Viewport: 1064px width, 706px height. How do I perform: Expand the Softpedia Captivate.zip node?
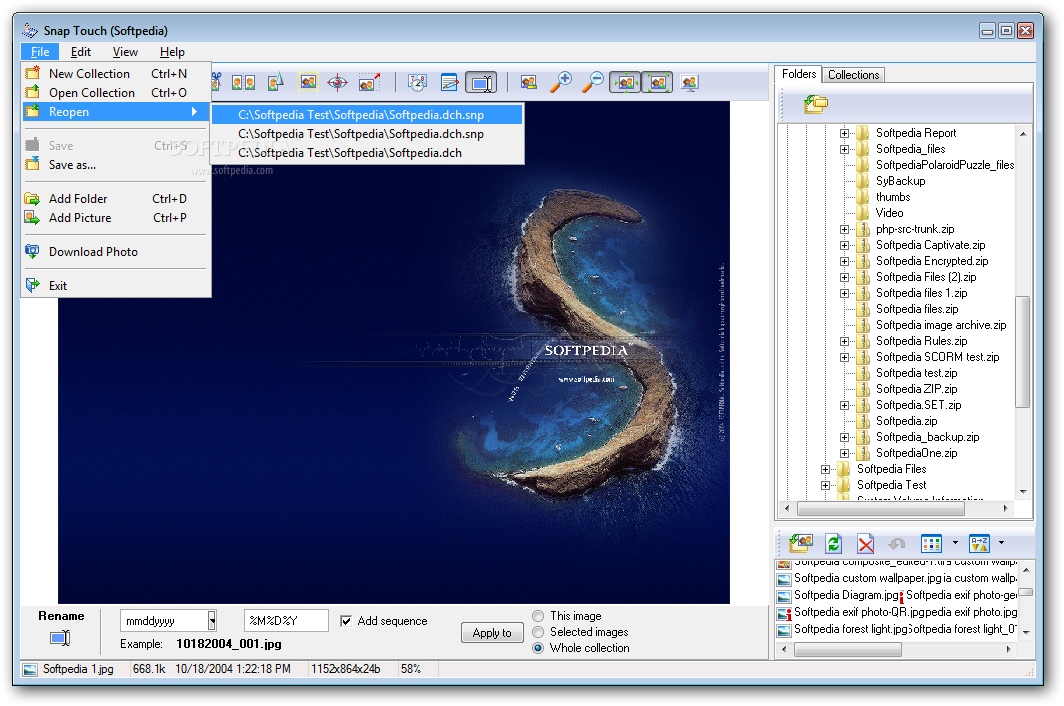click(844, 245)
